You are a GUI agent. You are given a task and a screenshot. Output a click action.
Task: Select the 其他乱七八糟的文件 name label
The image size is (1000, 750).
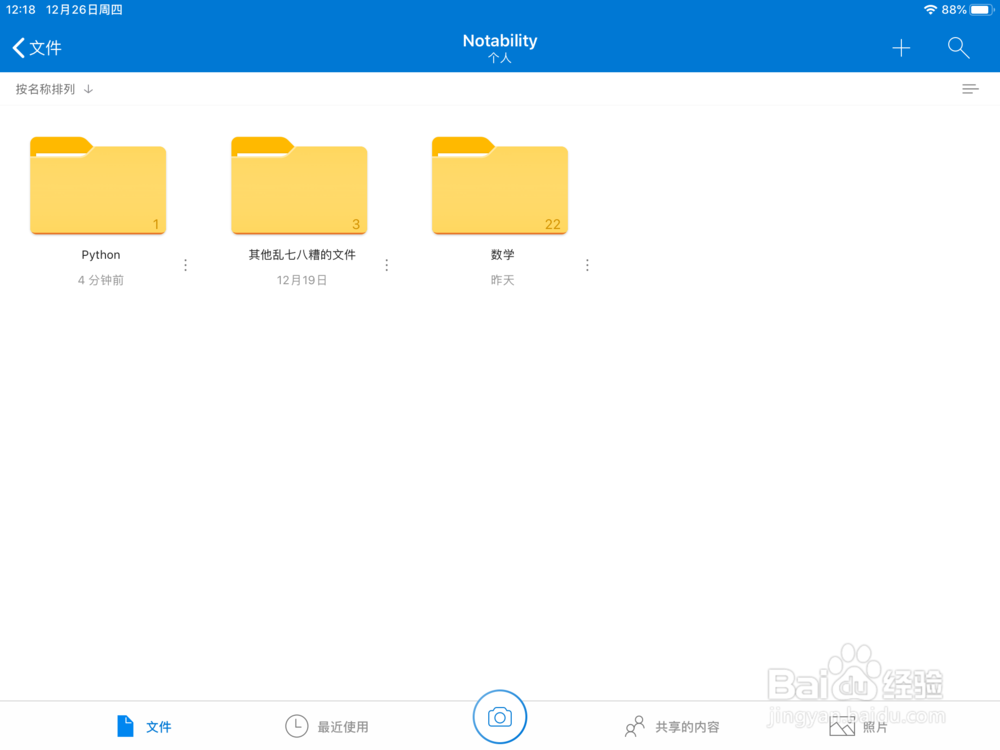302,255
